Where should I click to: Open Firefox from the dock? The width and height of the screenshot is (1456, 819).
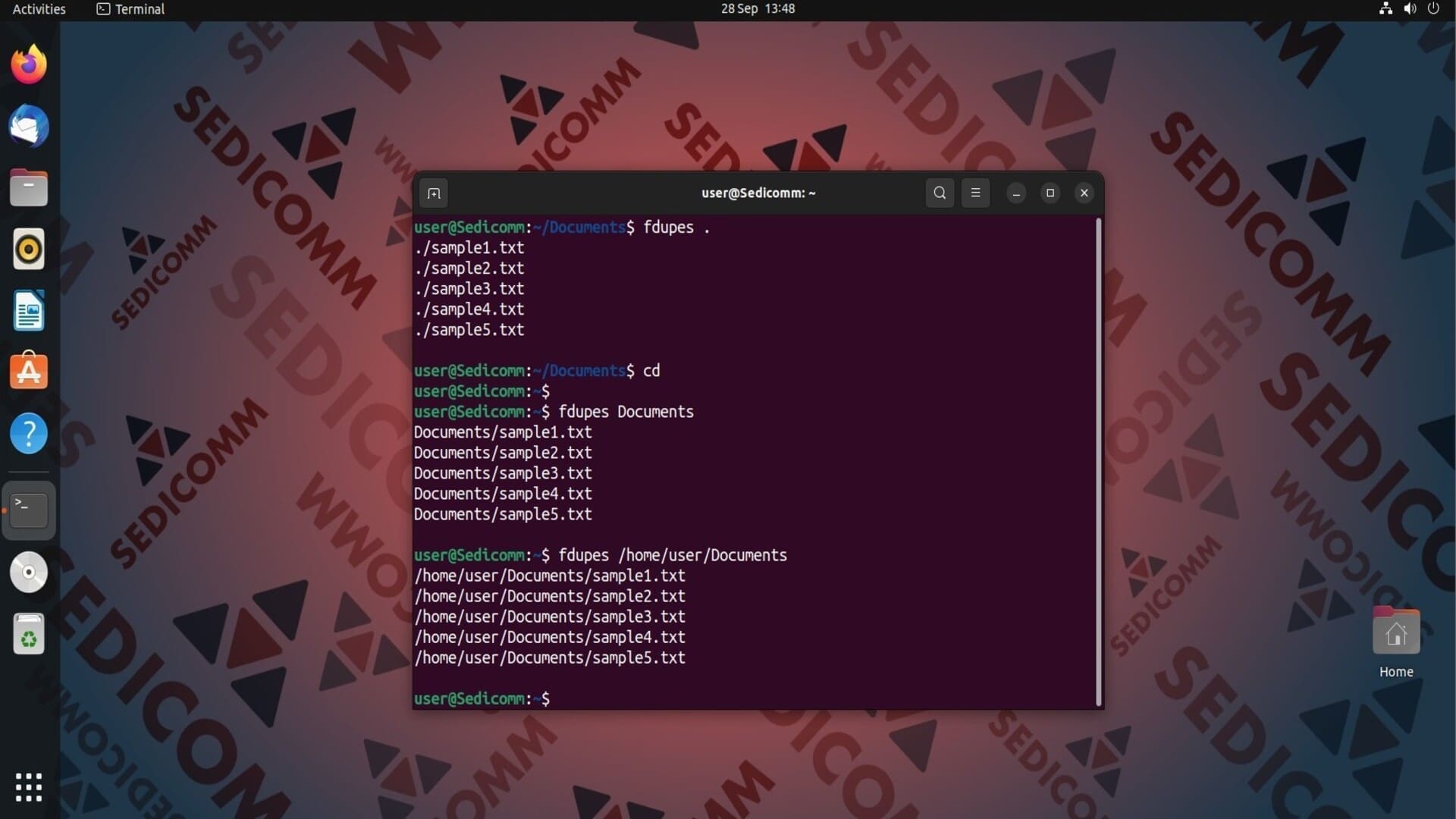coord(29,64)
